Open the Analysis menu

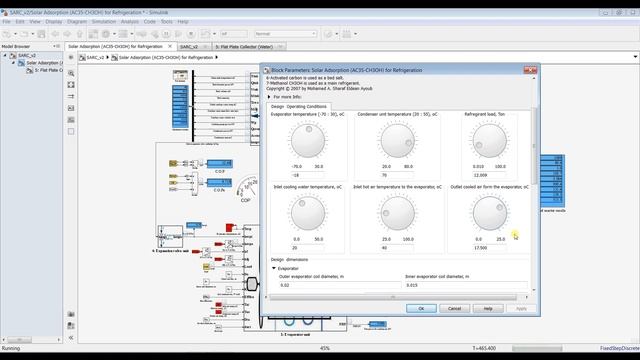pyautogui.click(x=130, y=22)
